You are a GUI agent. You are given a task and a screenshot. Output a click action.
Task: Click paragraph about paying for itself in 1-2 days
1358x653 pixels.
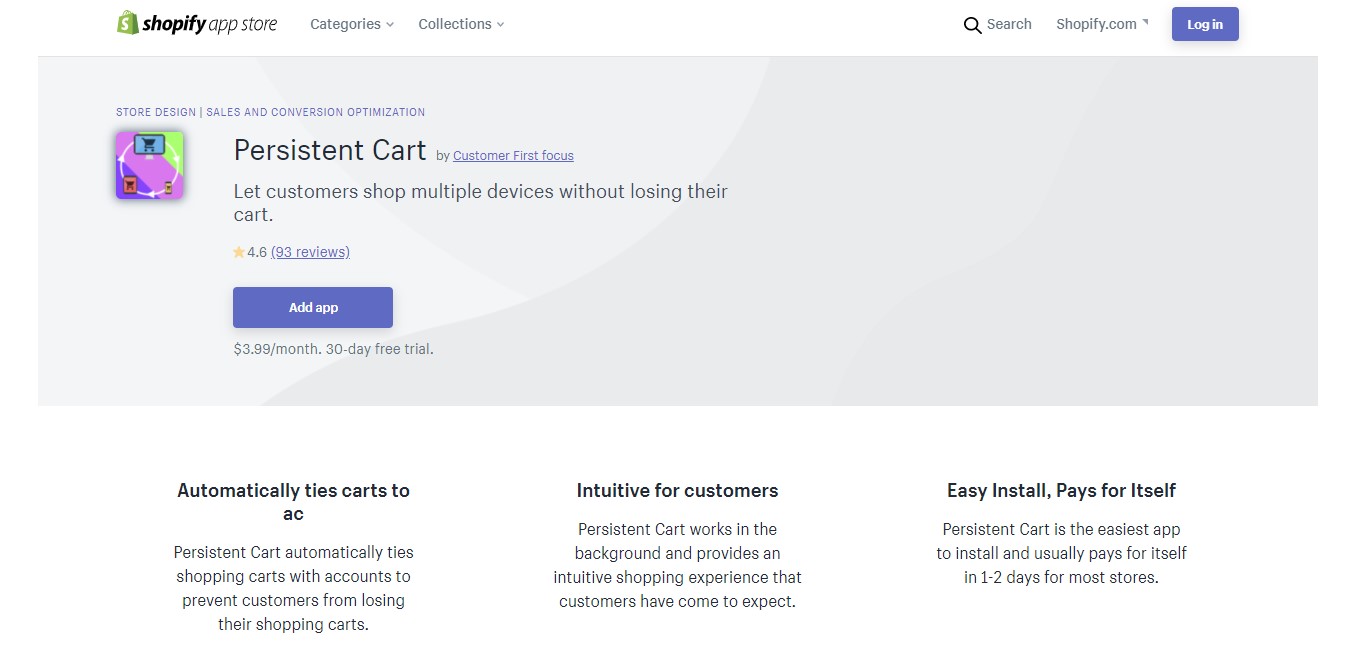[1061, 553]
